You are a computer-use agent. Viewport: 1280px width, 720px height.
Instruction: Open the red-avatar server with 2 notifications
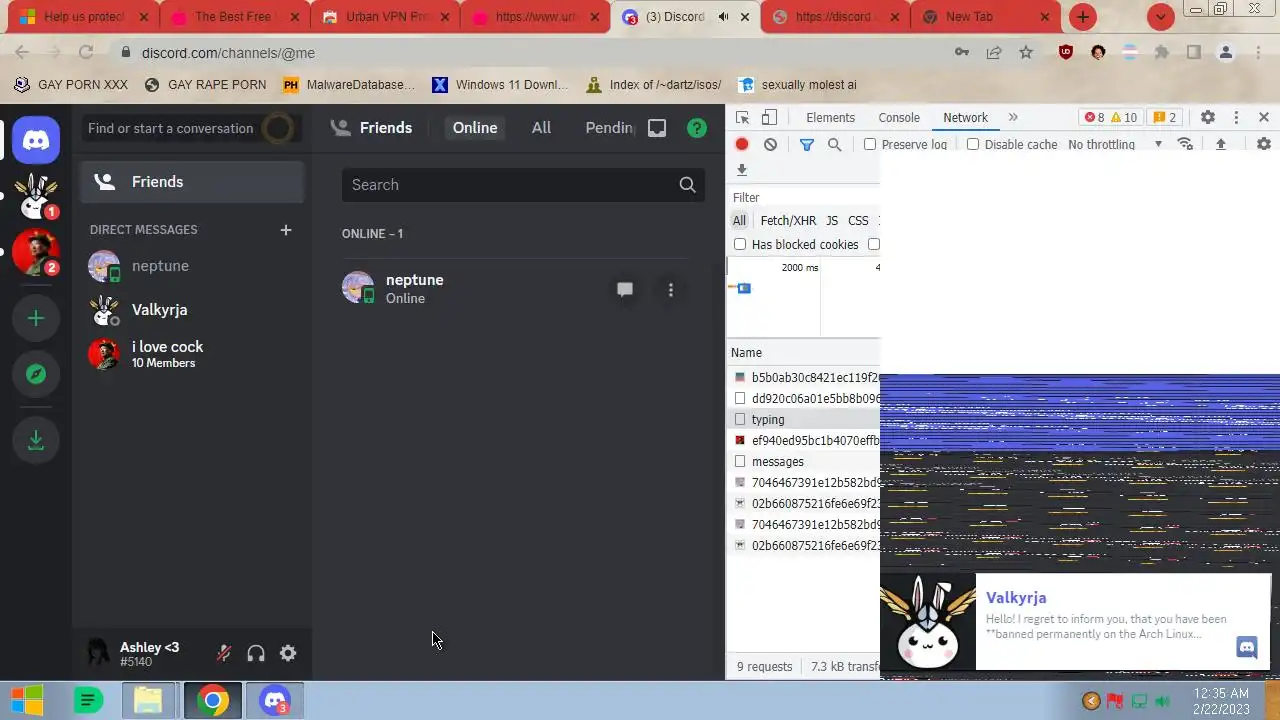(36, 252)
